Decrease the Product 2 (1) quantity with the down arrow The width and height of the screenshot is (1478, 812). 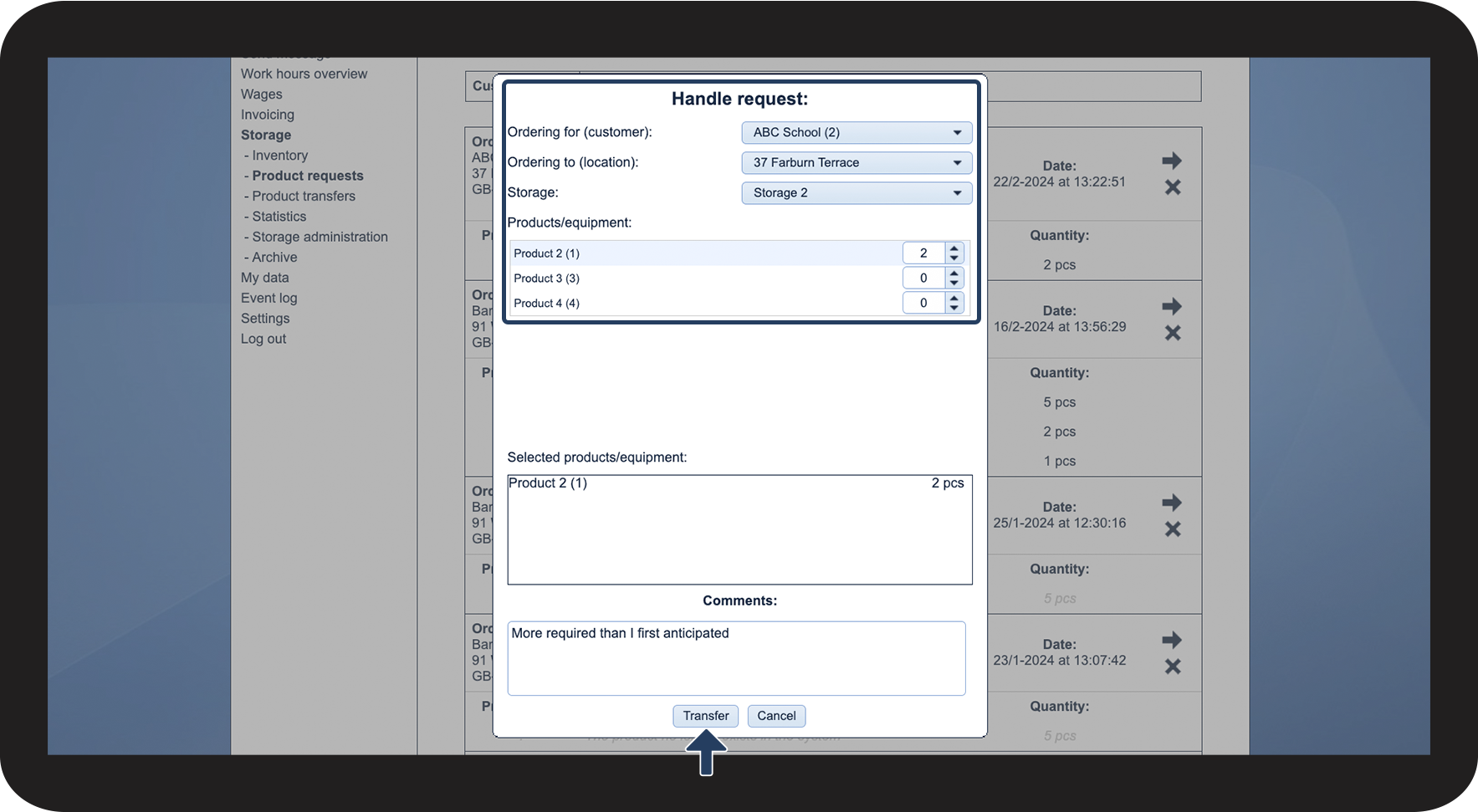pos(954,258)
